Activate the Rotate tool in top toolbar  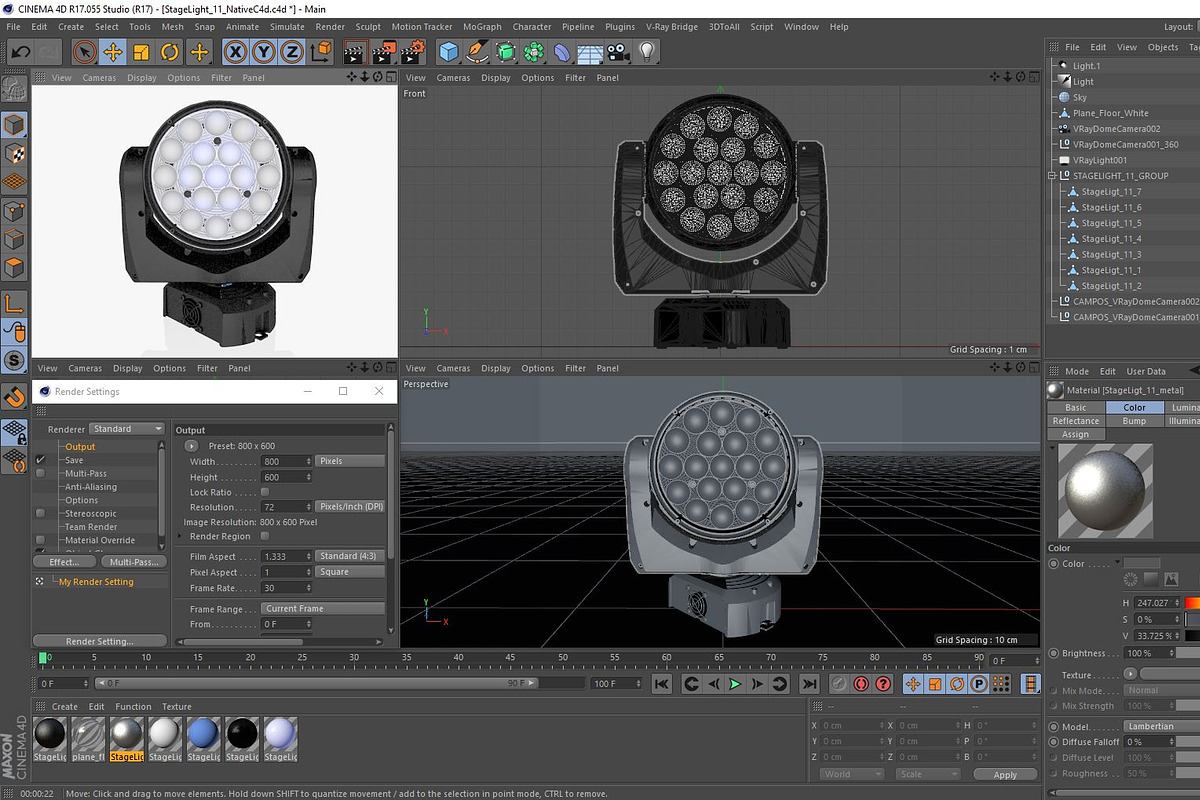coord(169,52)
